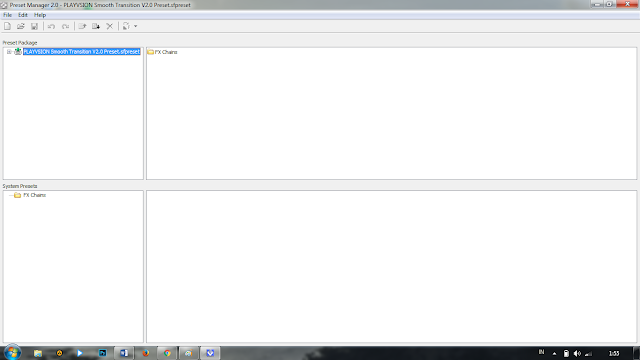The image size is (640, 360).
Task: Close the Preset Manager window
Action: [x=627, y=4]
